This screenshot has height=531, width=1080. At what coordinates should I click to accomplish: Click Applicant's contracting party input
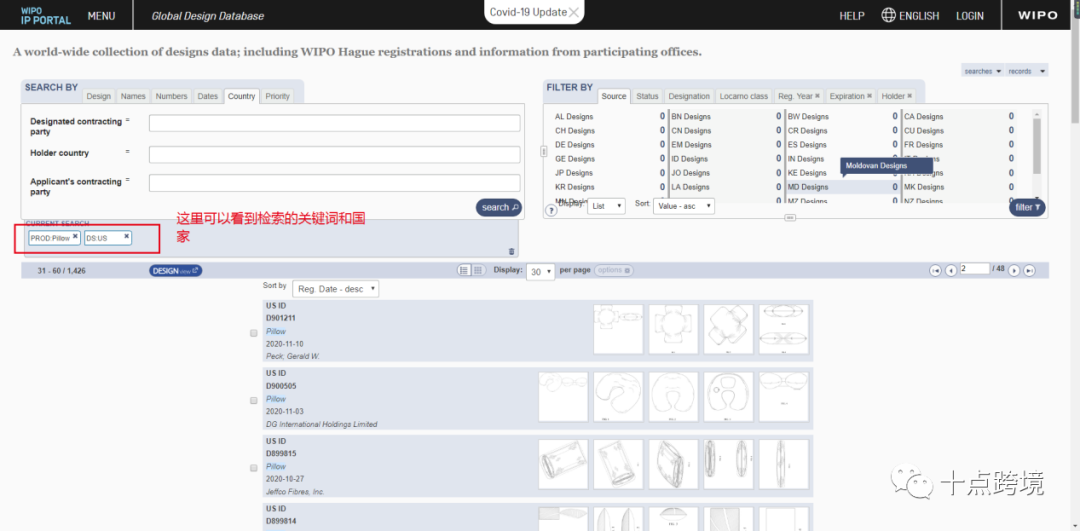[334, 183]
